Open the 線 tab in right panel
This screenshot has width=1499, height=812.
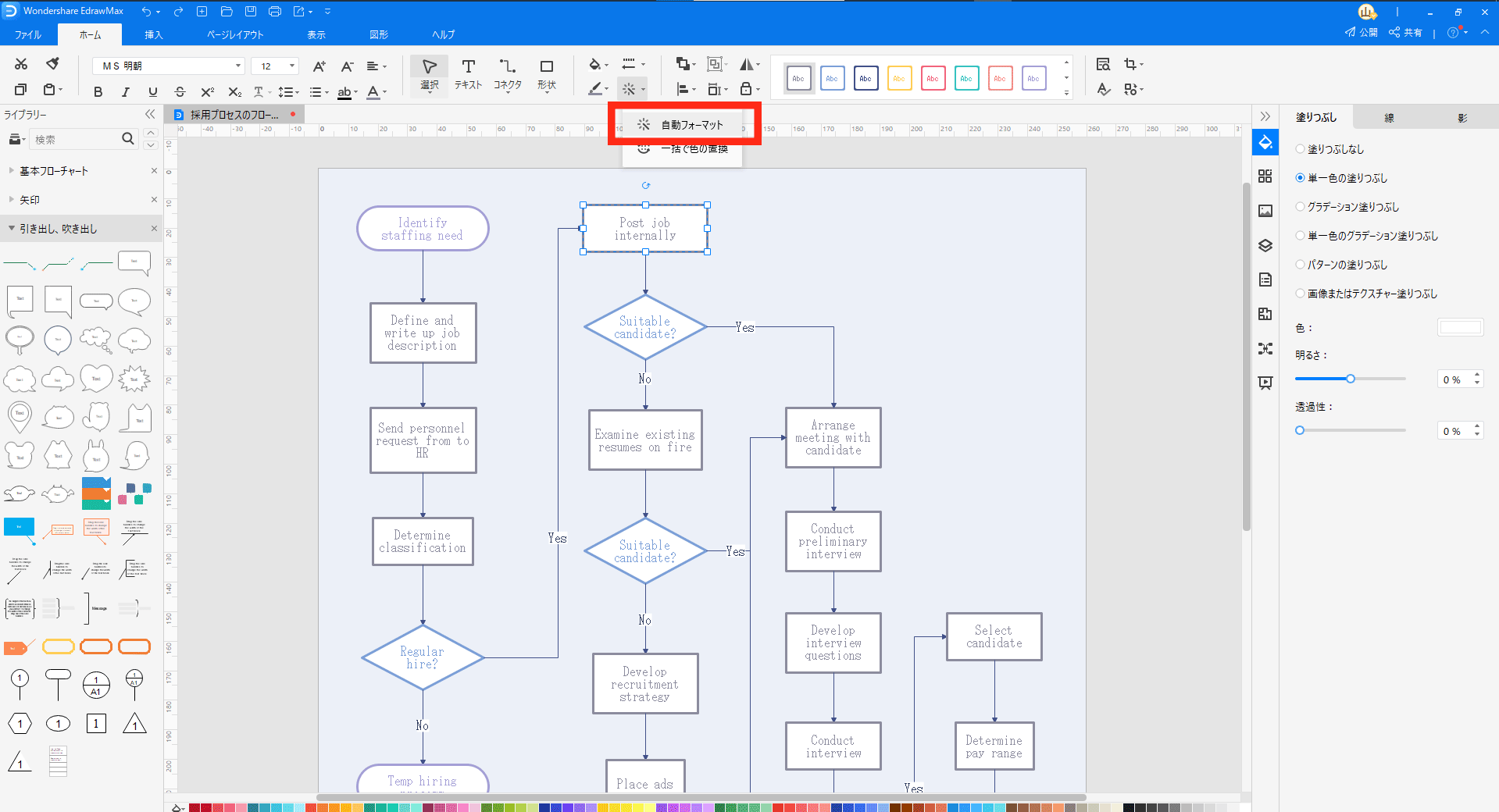tap(1389, 118)
